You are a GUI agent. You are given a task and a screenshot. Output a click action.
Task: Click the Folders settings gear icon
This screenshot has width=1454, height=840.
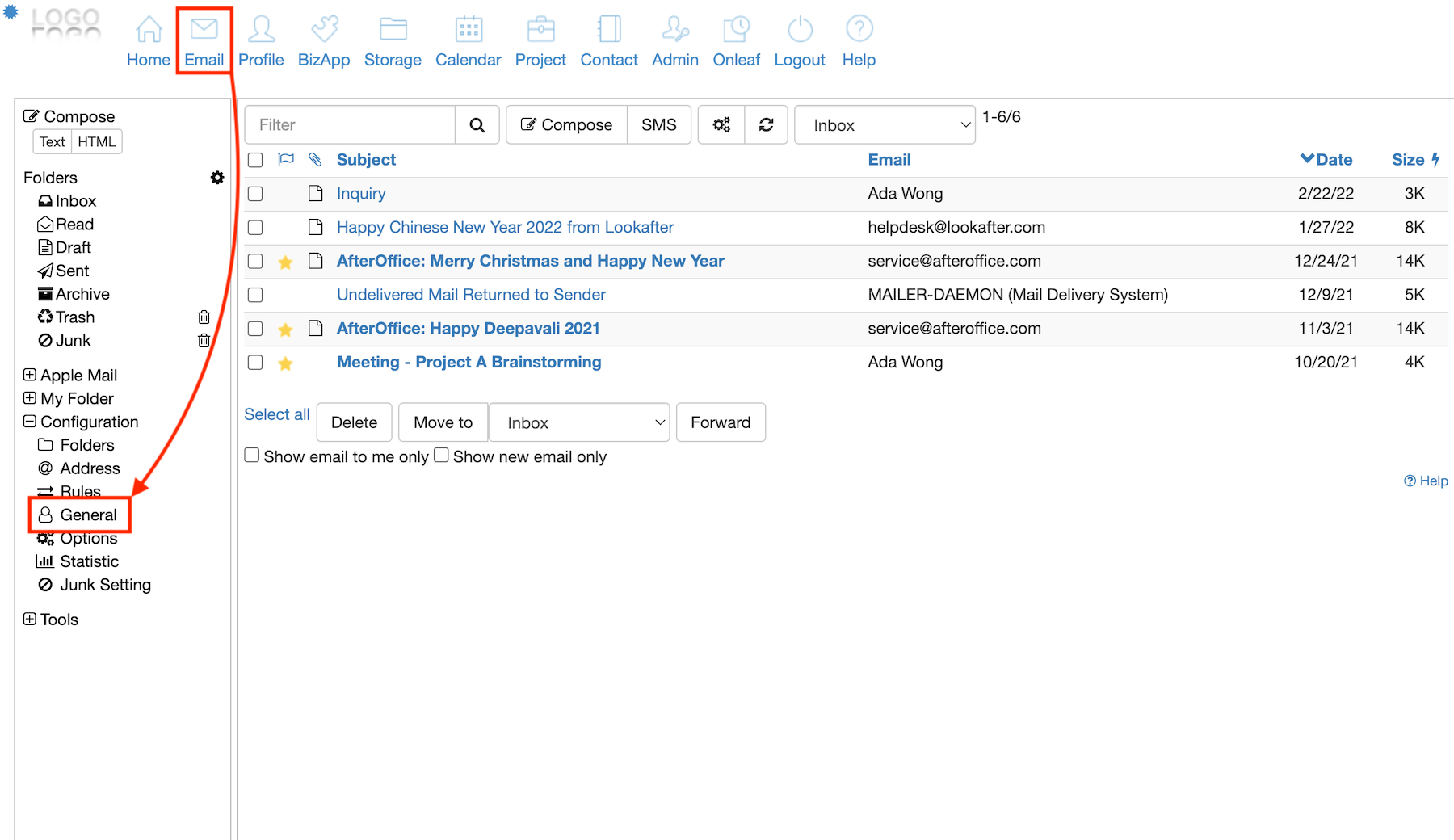pyautogui.click(x=217, y=178)
